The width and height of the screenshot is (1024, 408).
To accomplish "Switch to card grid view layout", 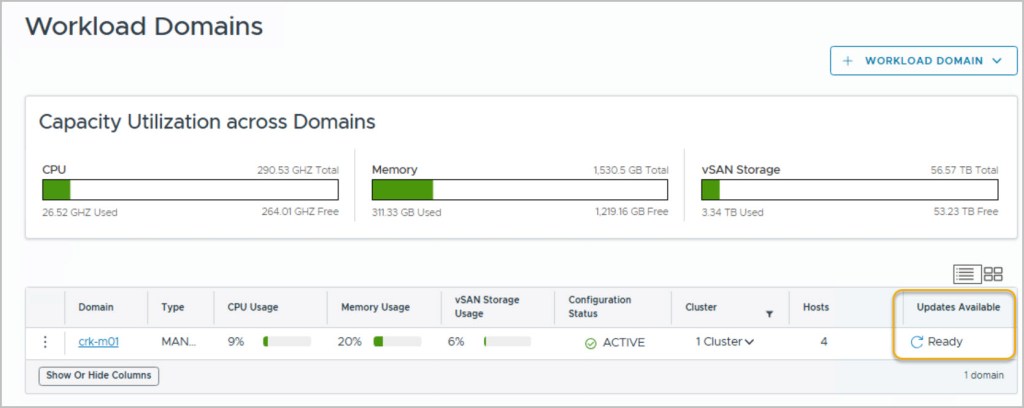I will (993, 273).
